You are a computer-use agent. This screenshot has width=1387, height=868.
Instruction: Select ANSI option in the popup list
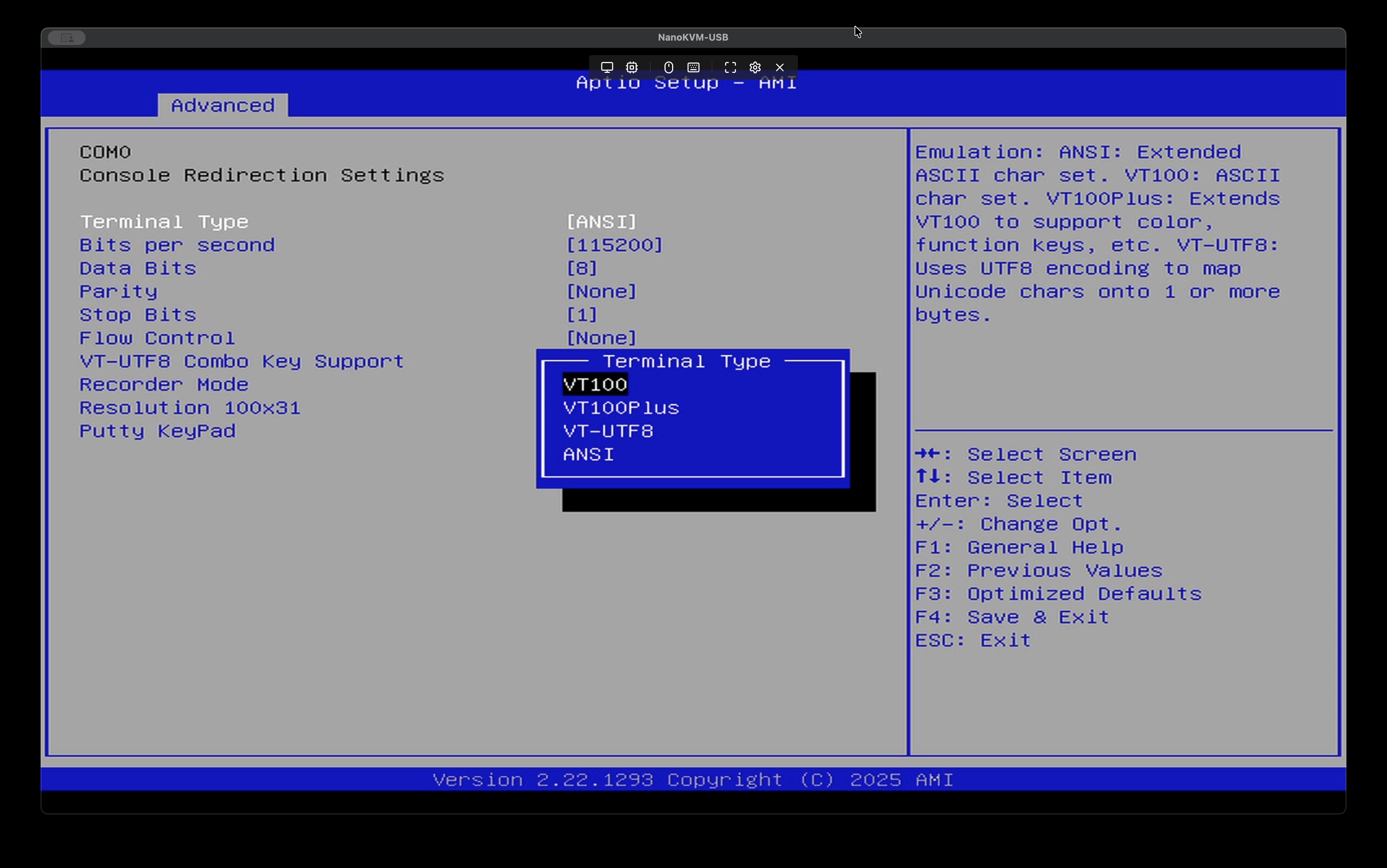(589, 455)
